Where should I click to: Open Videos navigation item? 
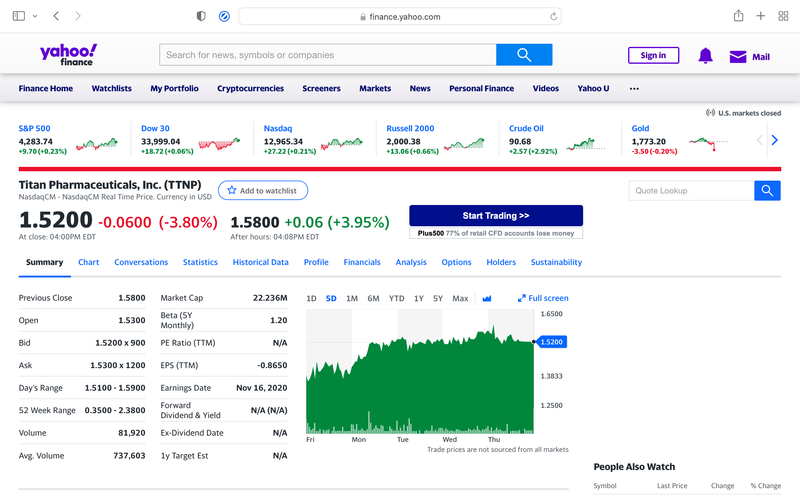click(546, 88)
